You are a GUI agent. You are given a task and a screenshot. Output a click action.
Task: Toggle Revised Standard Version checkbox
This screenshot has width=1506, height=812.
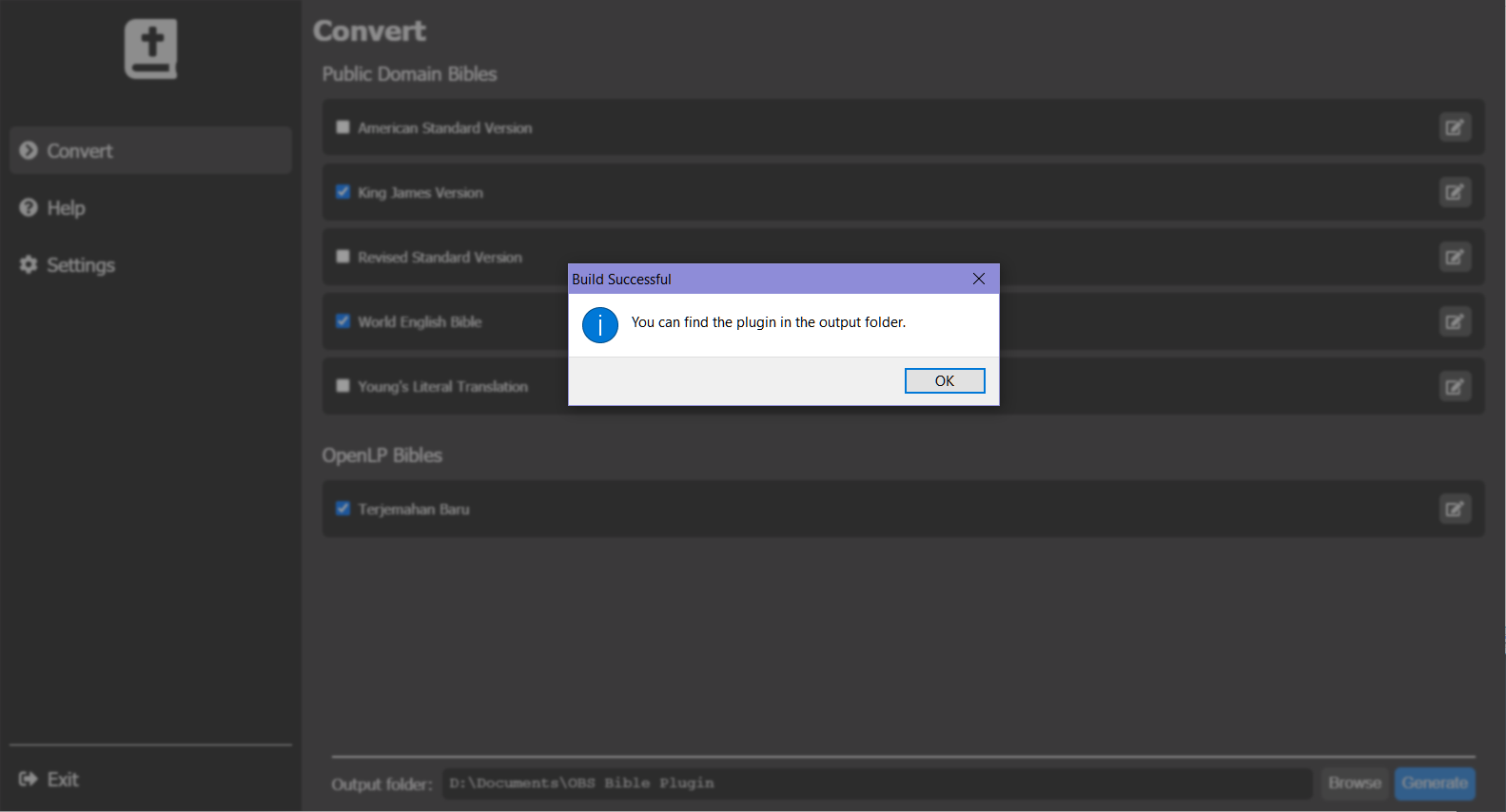[342, 256]
